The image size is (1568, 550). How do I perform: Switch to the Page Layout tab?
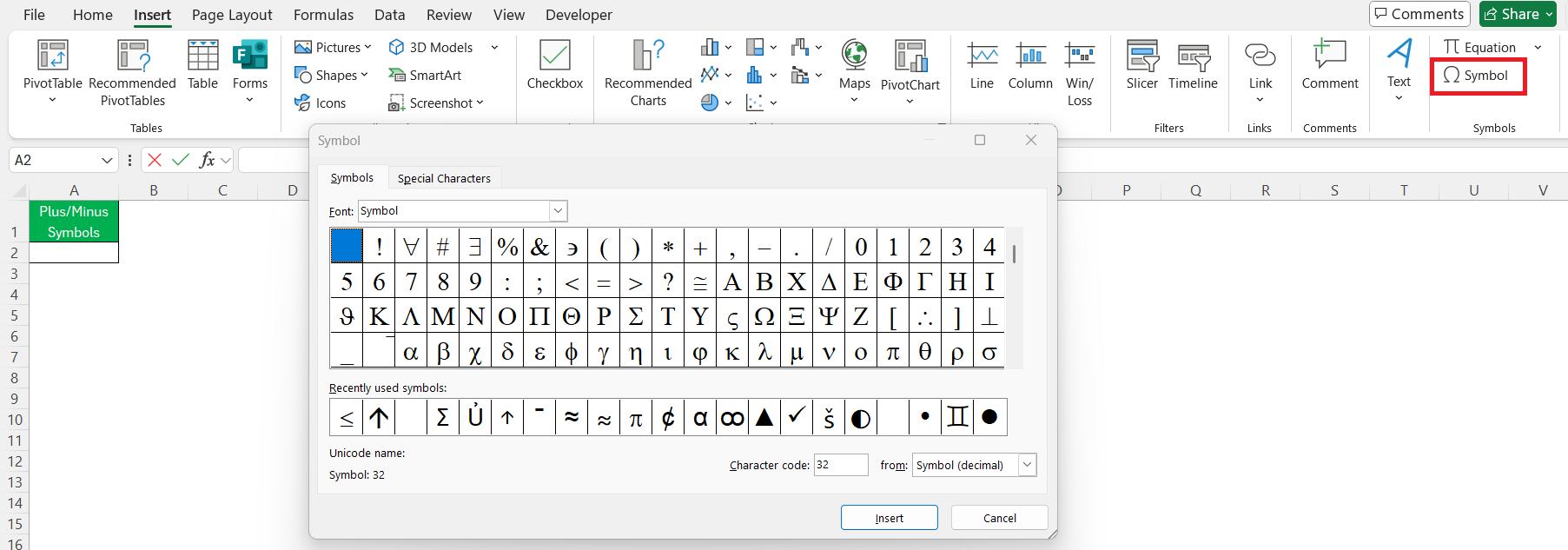pyautogui.click(x=232, y=15)
